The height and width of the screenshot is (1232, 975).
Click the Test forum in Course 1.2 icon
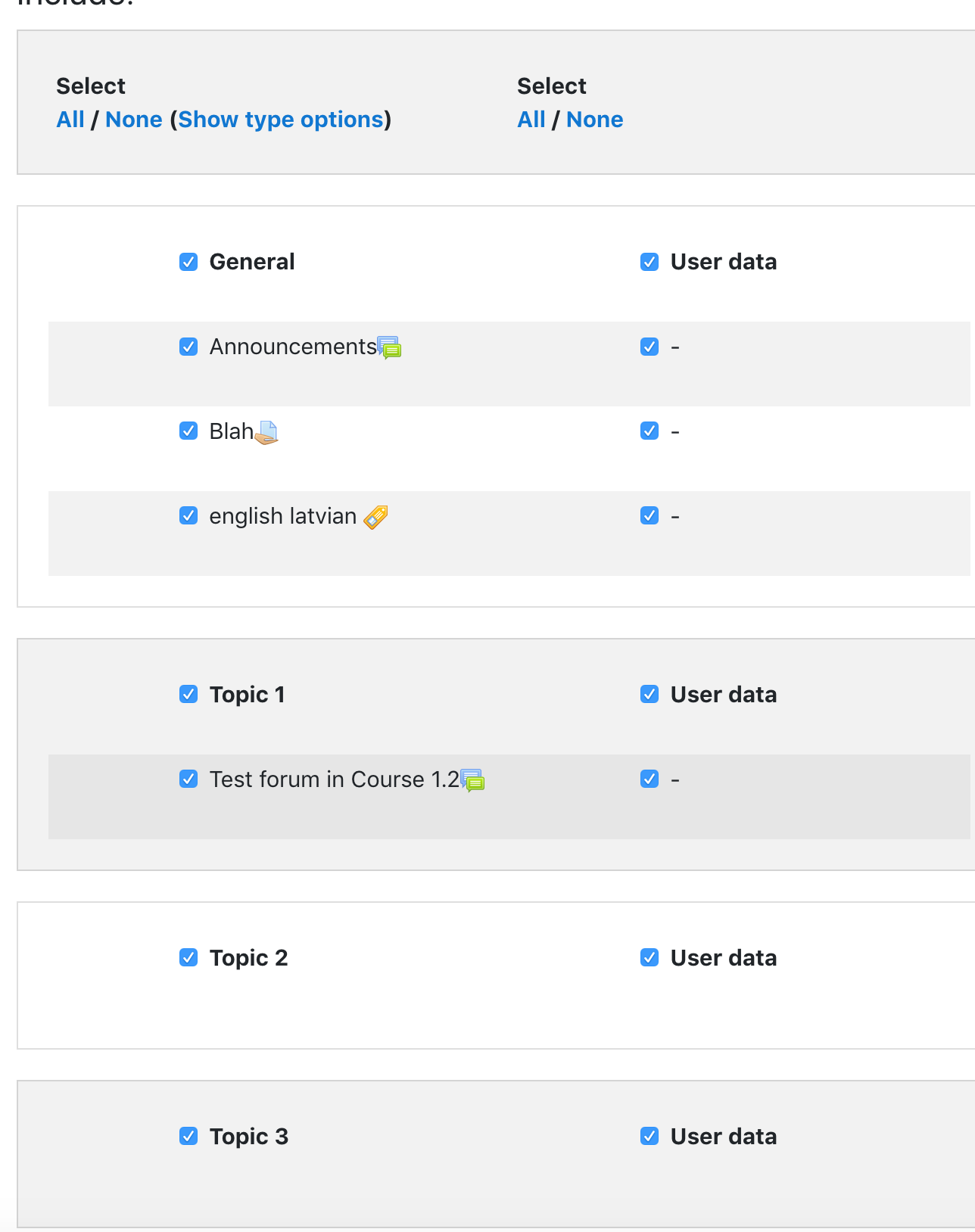(472, 780)
